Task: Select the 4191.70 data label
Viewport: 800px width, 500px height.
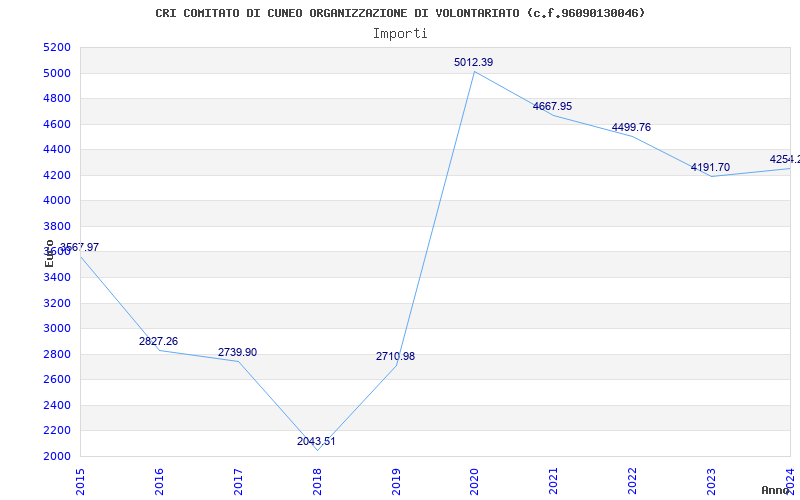Action: (710, 167)
